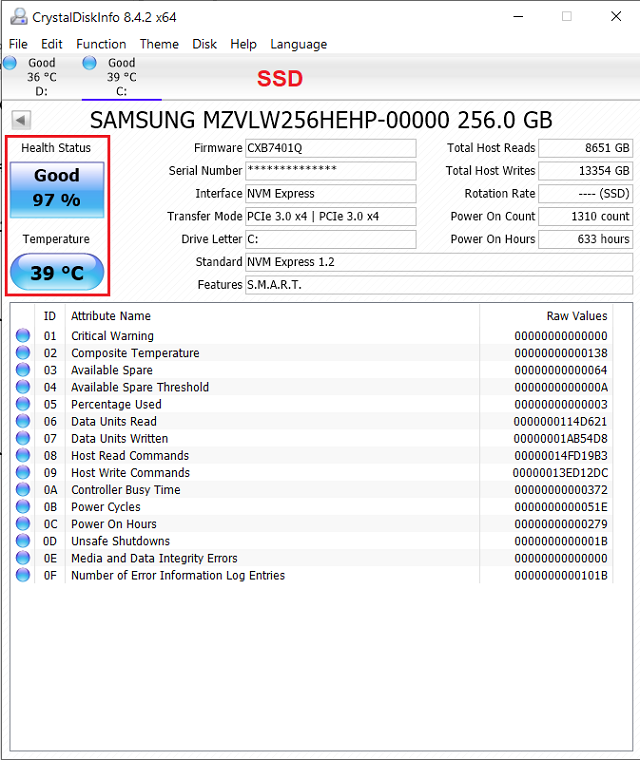
Task: Click the status orb for Data Units Written
Action: click(23, 438)
